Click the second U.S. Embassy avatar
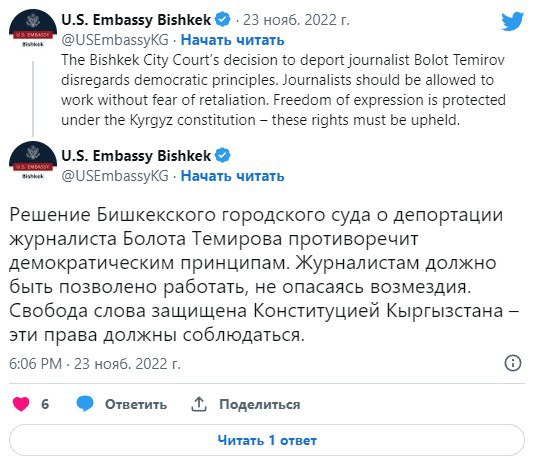 [33, 161]
